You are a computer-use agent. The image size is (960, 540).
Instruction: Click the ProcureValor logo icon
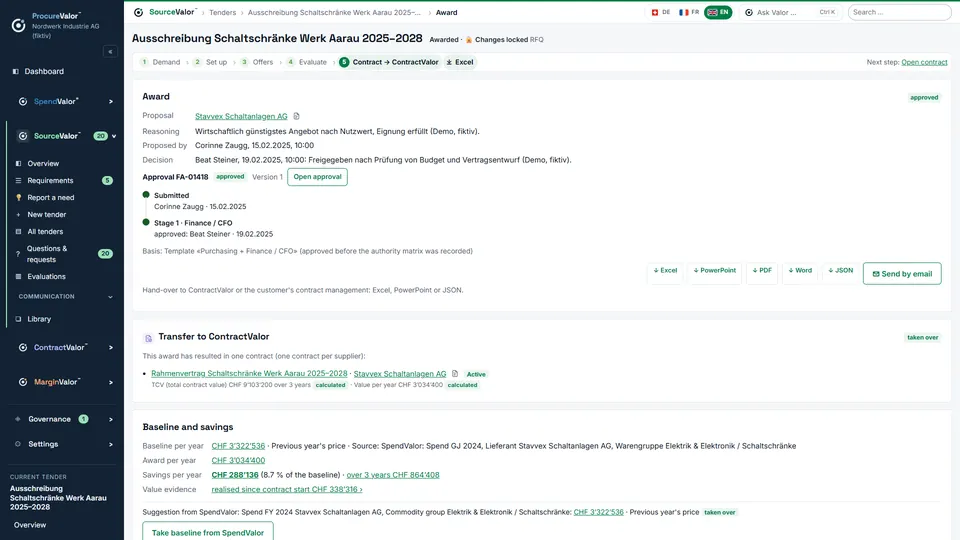pyautogui.click(x=18, y=25)
